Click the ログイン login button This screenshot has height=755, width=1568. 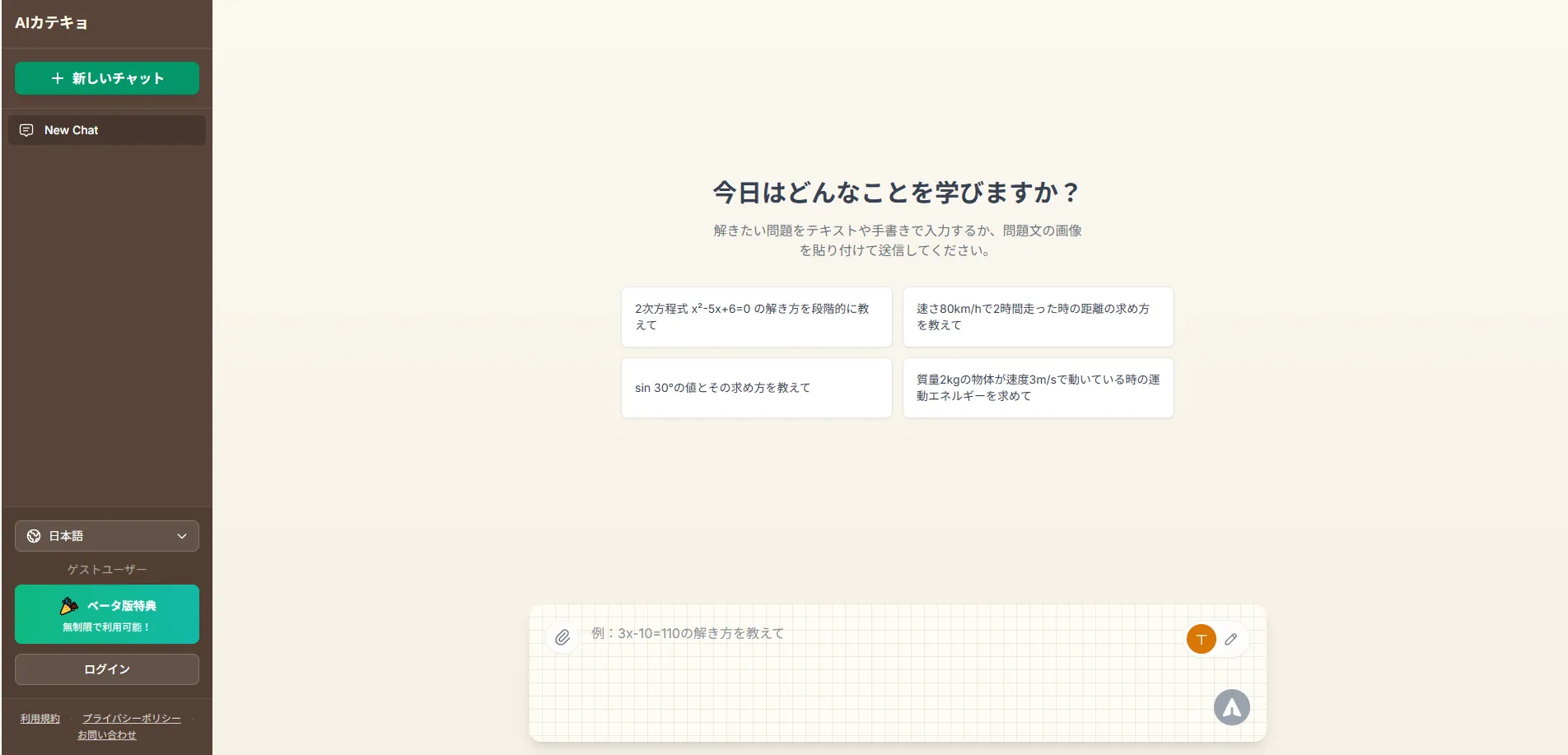pyautogui.click(x=107, y=669)
